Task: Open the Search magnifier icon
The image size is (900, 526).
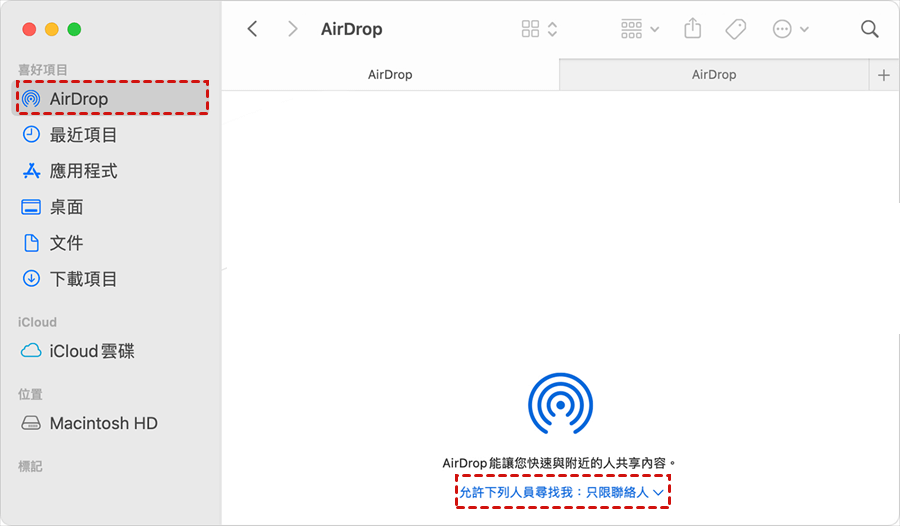Action: coord(869,29)
